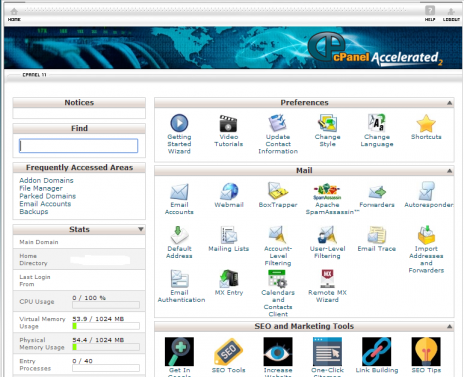Screen dimensions: 464x377
Task: Open the Mailing Lists icon
Action: (x=229, y=235)
